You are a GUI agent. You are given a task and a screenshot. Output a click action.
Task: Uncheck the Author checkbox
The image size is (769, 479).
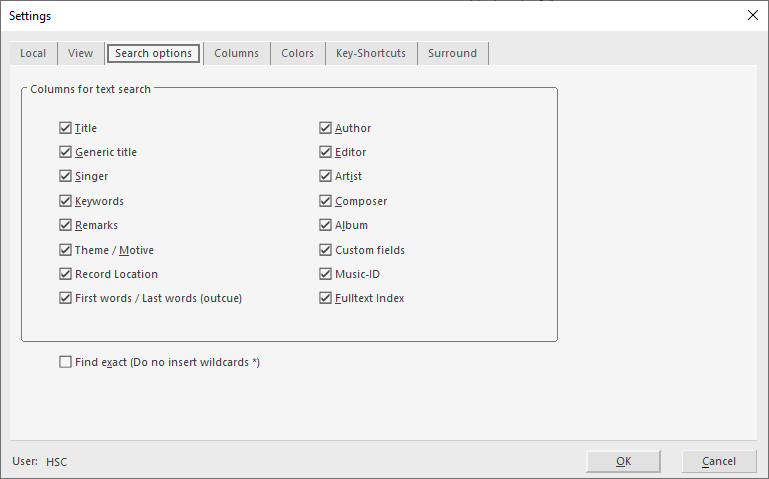(x=326, y=128)
